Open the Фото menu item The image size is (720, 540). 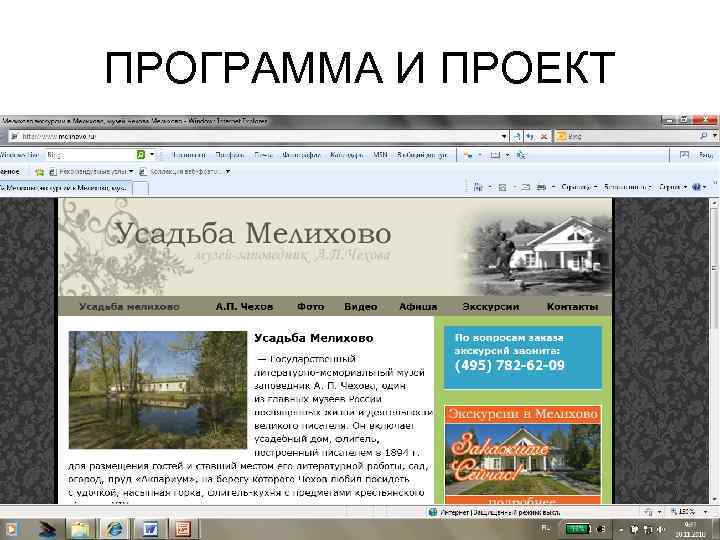pos(310,306)
